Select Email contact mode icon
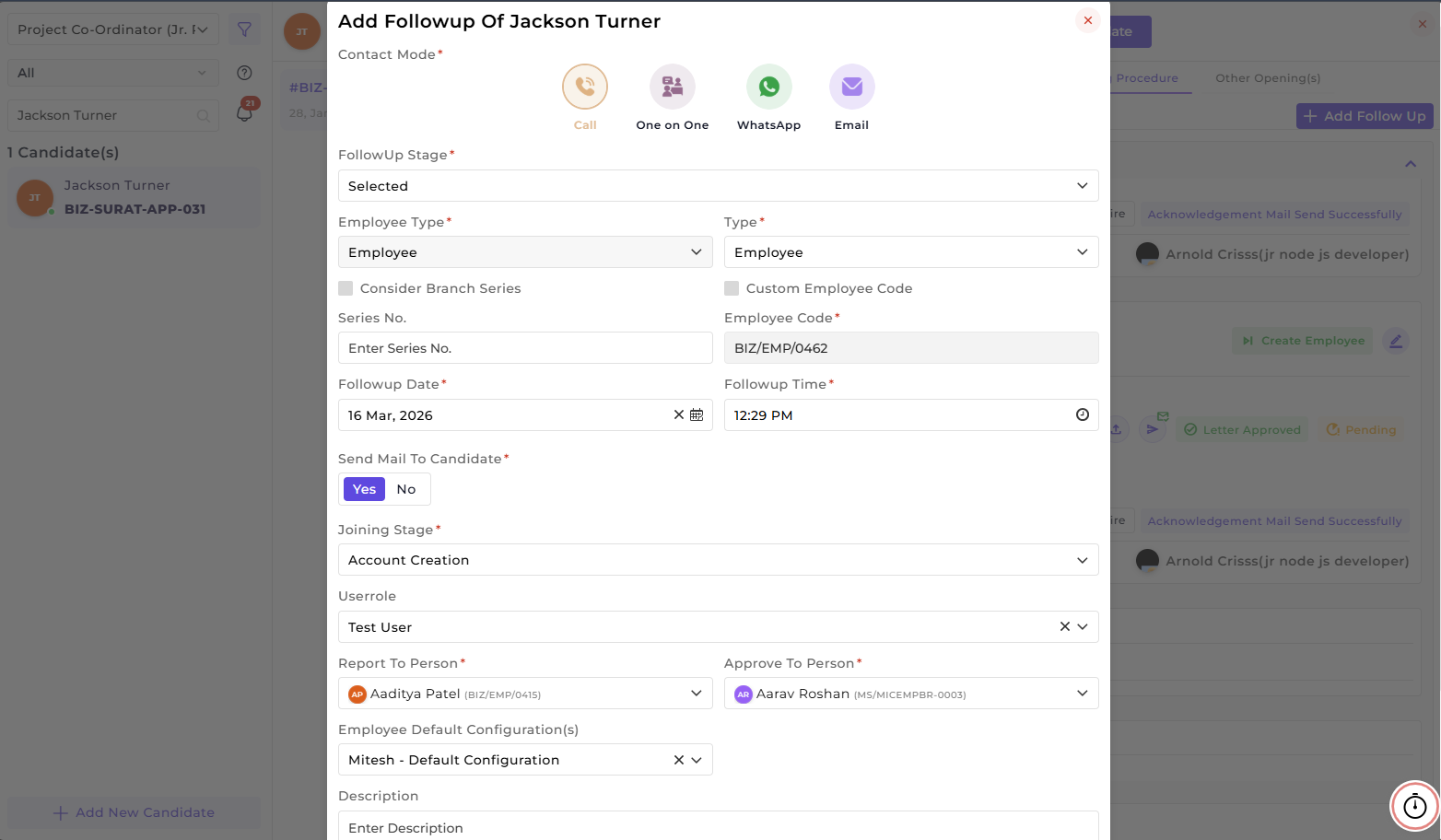Image resolution: width=1441 pixels, height=840 pixels. click(x=852, y=87)
